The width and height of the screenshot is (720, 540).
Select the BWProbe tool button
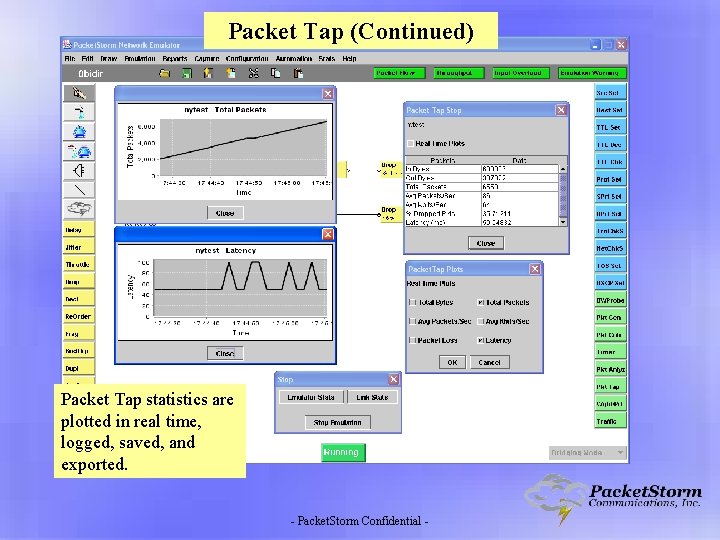coord(610,300)
